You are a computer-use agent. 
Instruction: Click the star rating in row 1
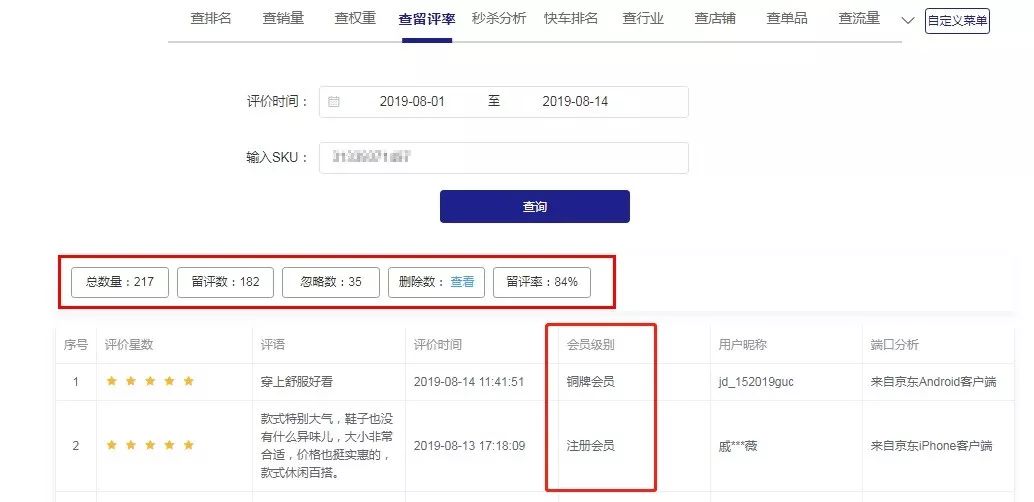(150, 381)
